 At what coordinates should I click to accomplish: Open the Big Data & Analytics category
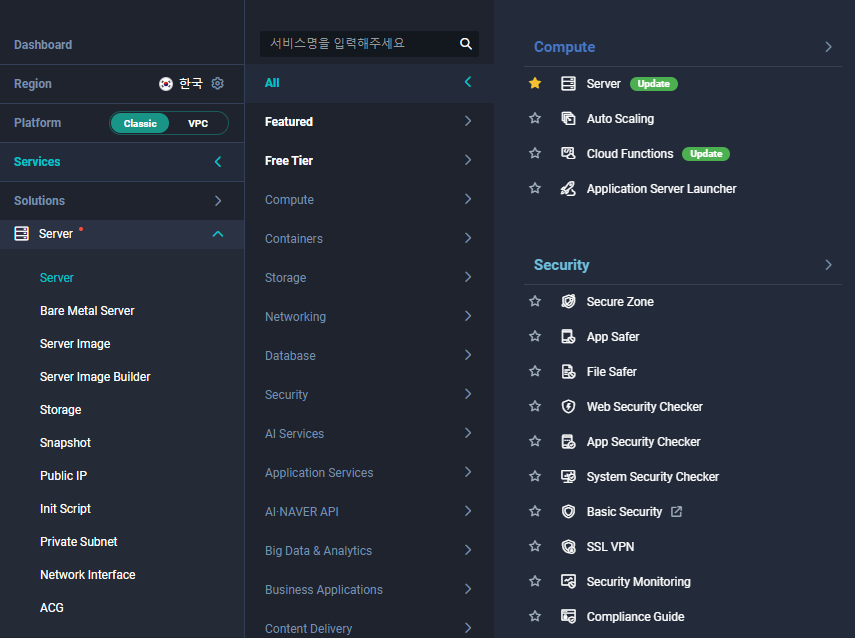[369, 551]
